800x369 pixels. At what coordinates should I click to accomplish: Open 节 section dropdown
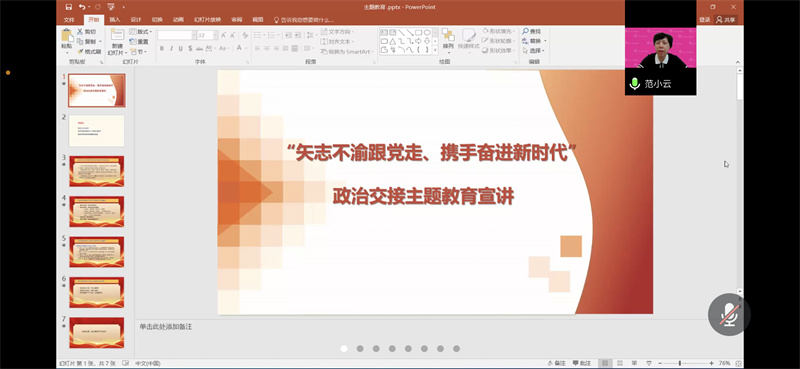[138, 52]
